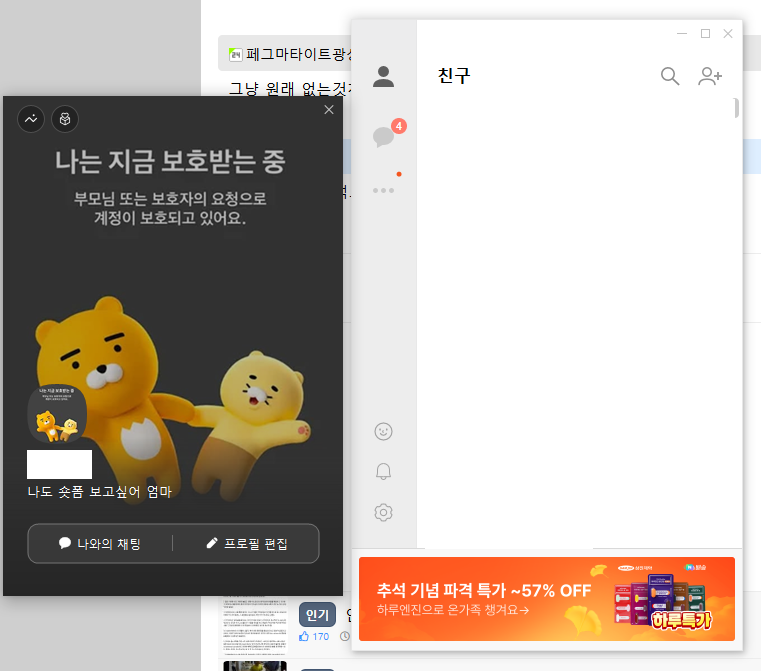Click 프로필 편집 edit profile button
This screenshot has height=671, width=761.
[x=247, y=543]
